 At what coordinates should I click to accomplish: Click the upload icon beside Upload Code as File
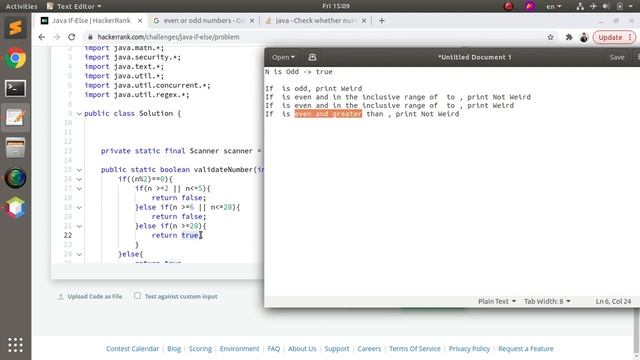point(61,296)
